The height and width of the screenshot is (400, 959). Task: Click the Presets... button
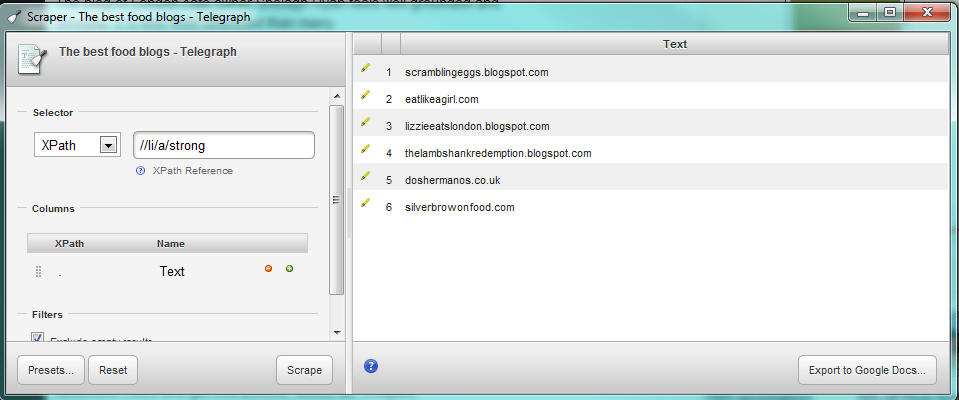[51, 370]
